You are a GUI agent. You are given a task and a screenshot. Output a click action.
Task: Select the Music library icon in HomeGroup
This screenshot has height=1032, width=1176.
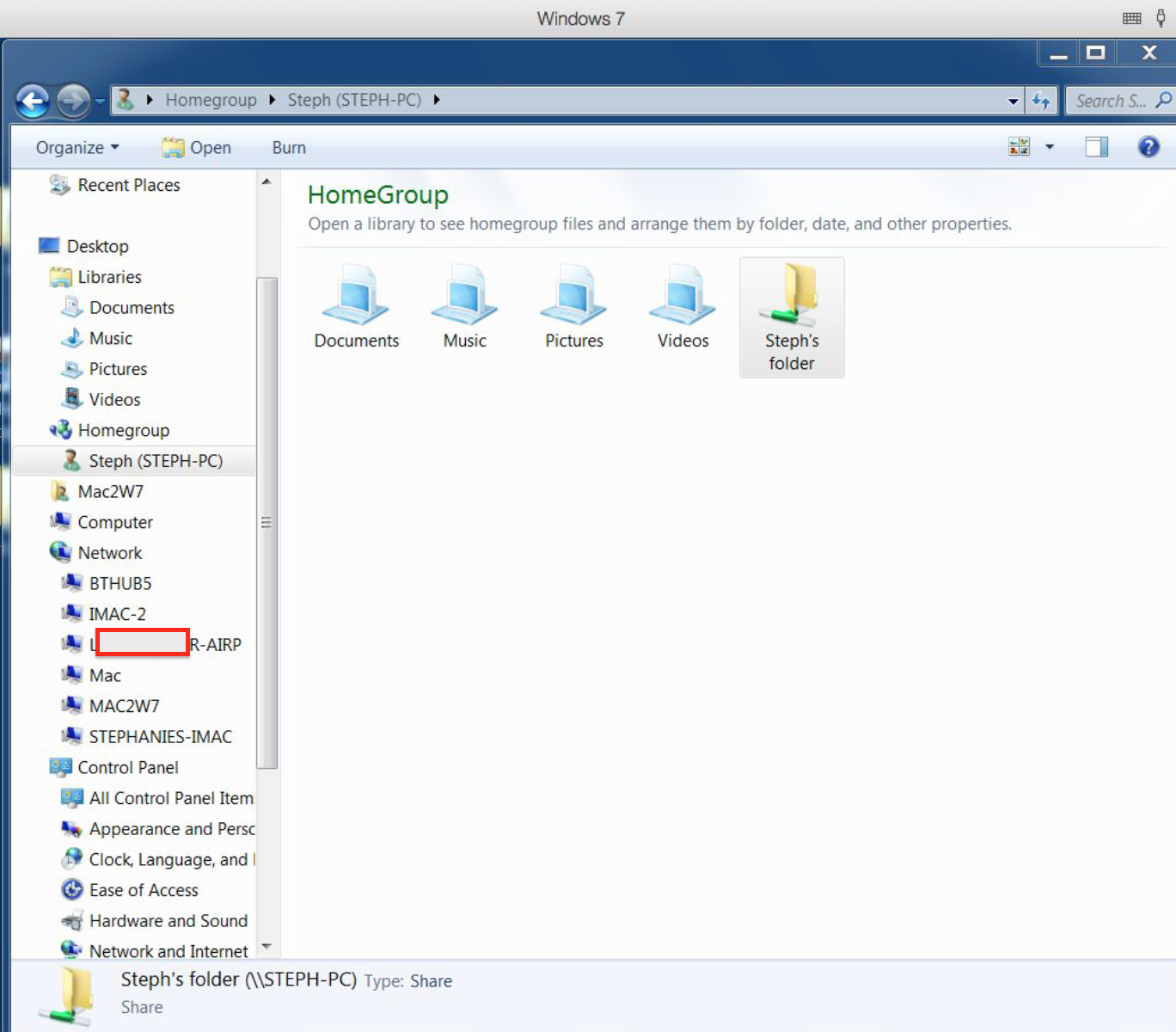(464, 308)
